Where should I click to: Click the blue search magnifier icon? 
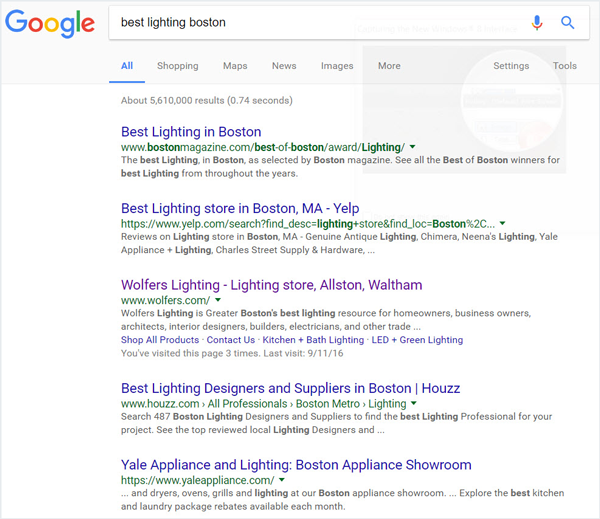click(x=567, y=23)
